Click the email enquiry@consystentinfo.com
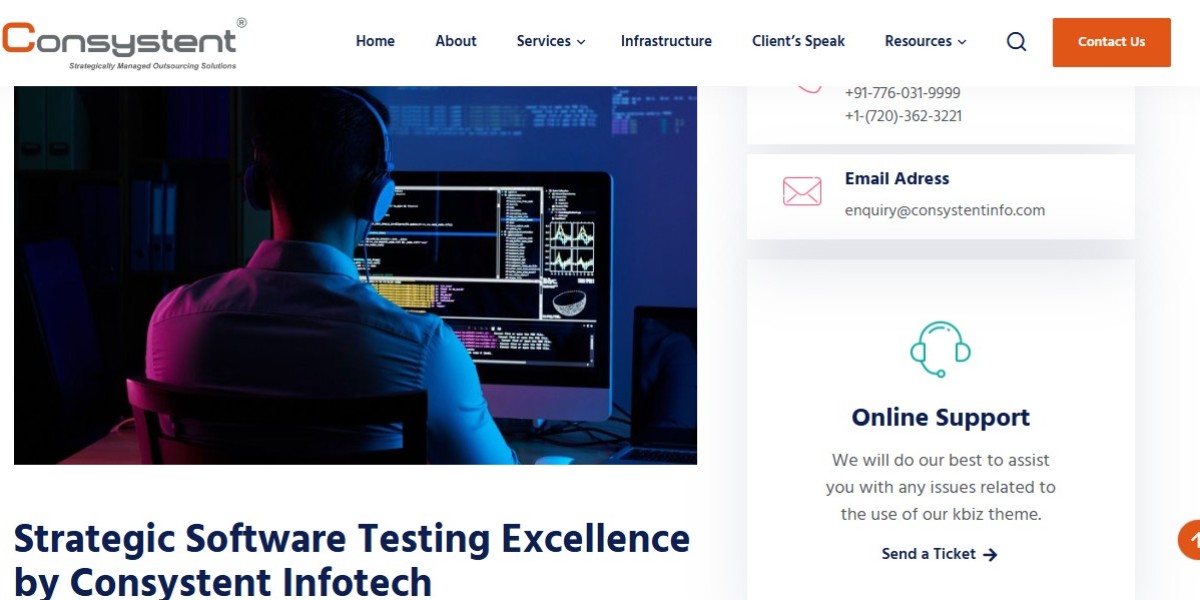The width and height of the screenshot is (1200, 600). tap(945, 210)
